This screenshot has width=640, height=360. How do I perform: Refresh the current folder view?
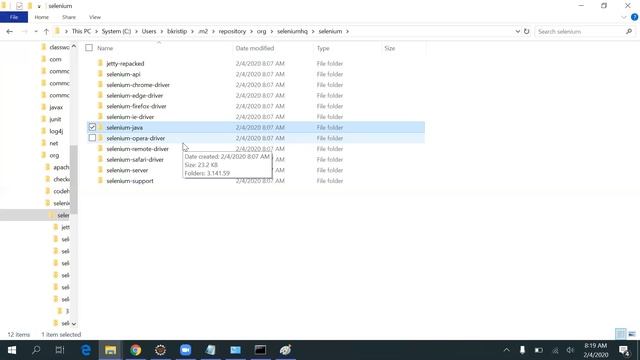(527, 31)
